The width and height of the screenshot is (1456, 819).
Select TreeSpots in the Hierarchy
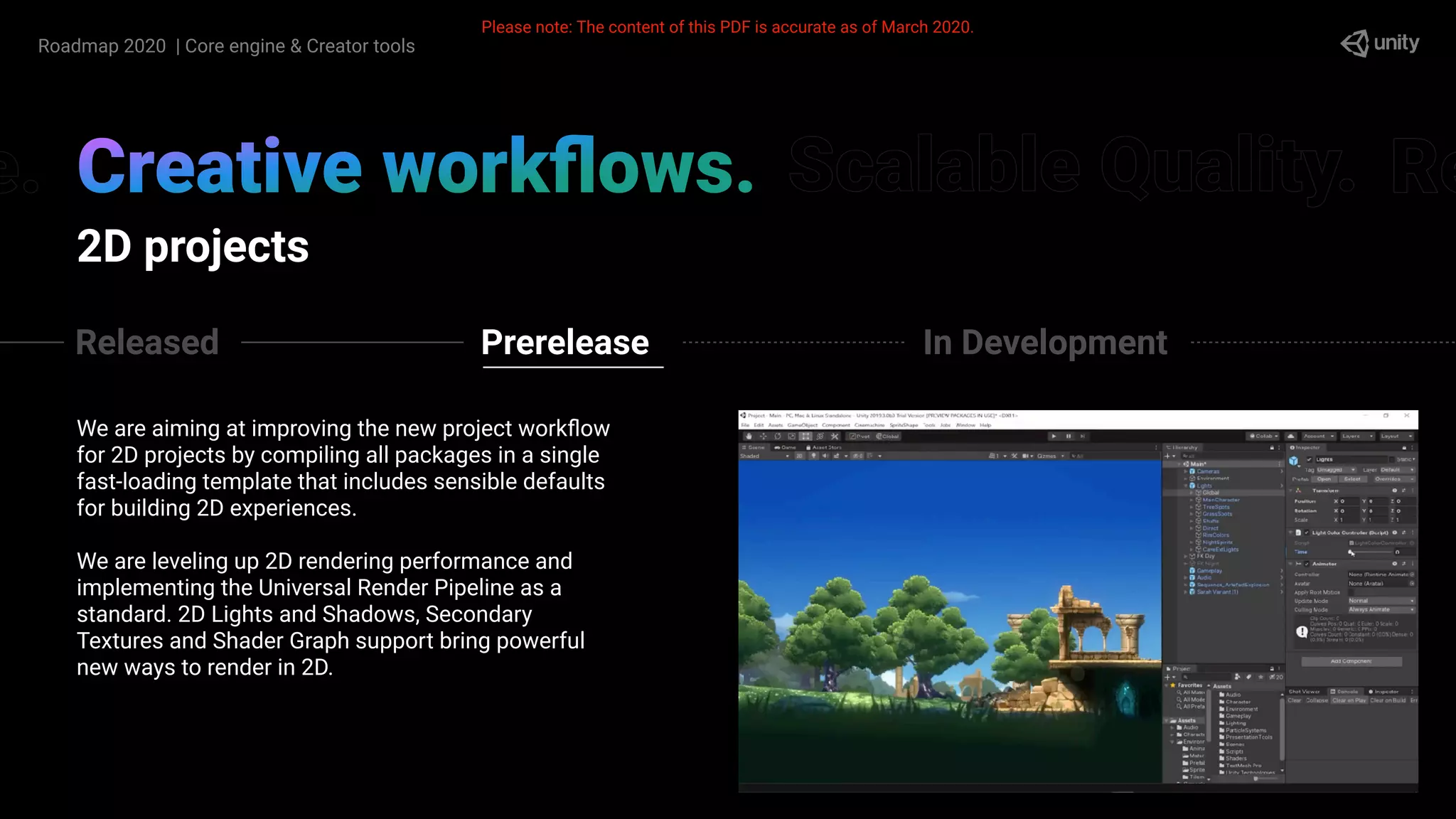pos(1215,507)
